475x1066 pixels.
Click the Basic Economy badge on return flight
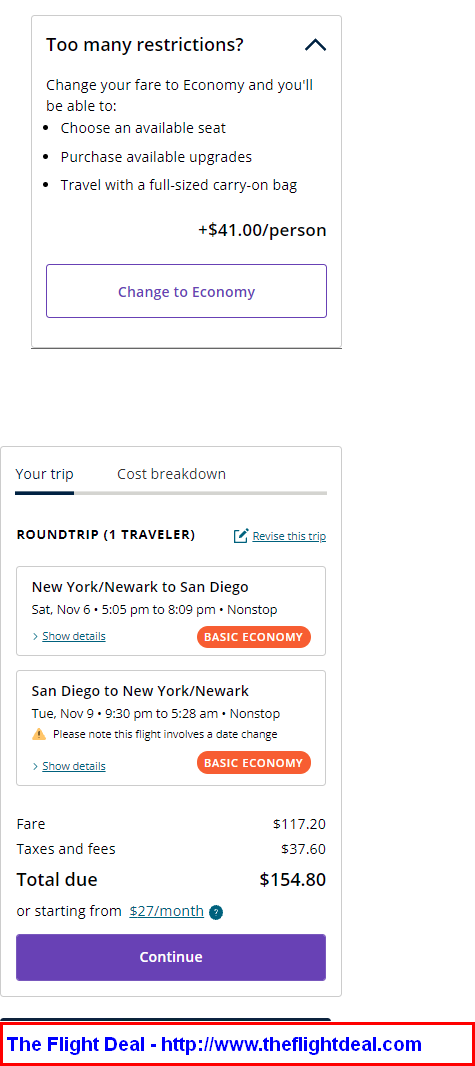click(x=253, y=763)
